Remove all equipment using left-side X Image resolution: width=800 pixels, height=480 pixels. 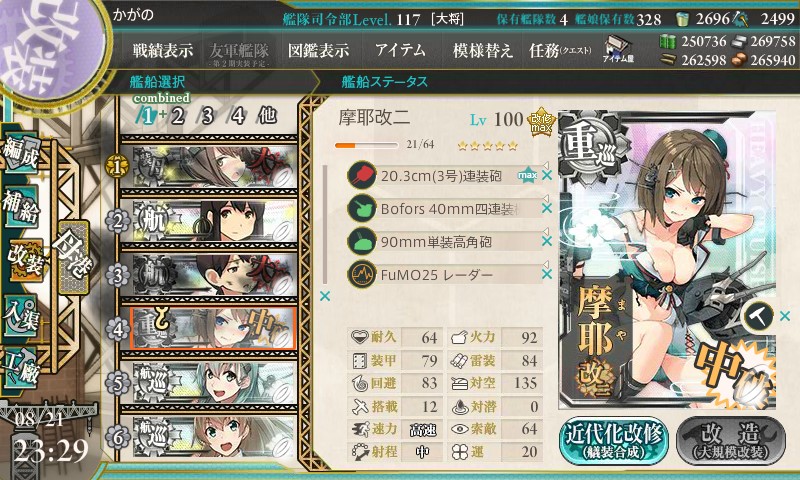click(x=325, y=296)
